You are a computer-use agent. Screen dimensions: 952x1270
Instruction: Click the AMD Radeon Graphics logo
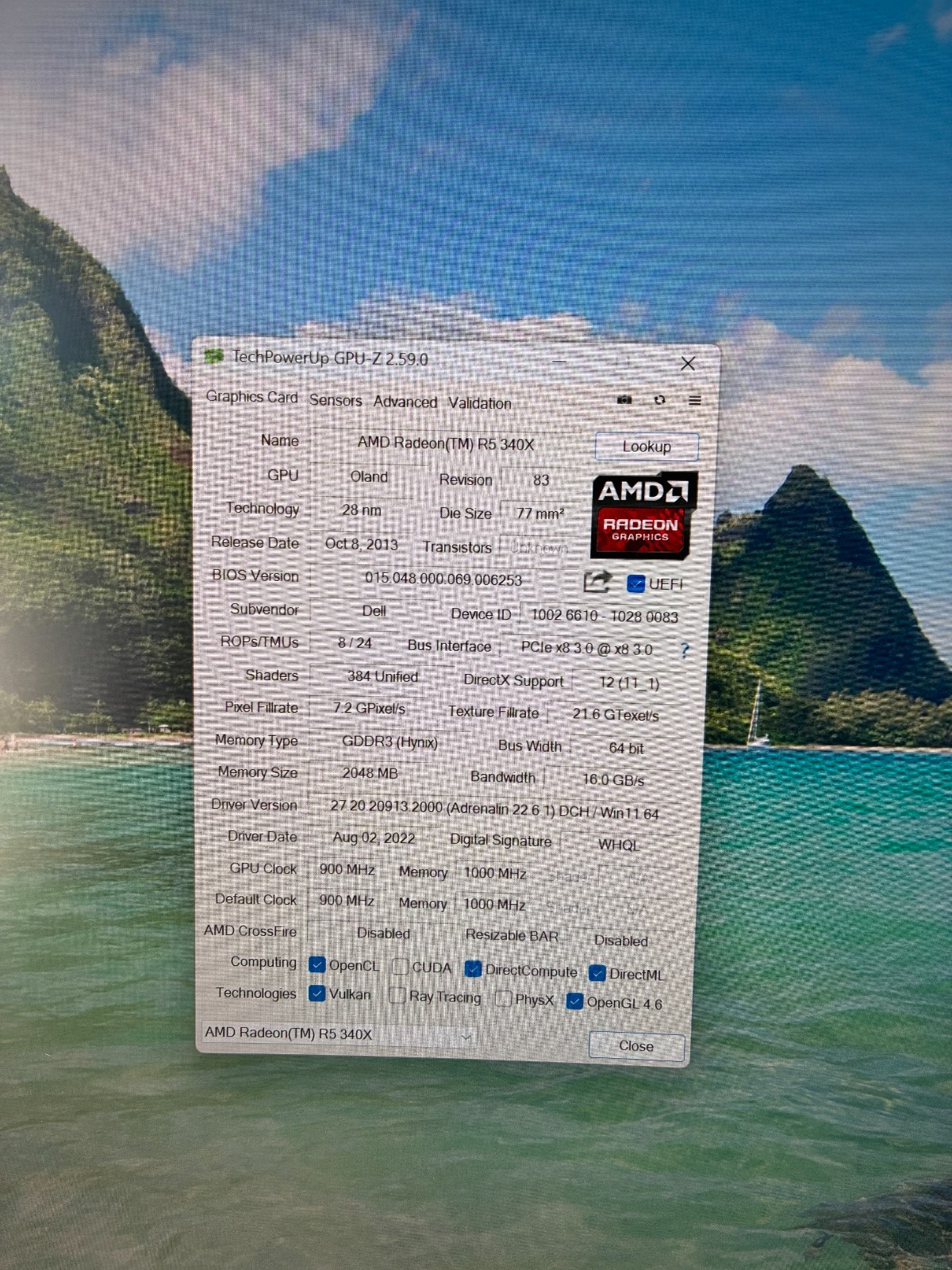643,514
